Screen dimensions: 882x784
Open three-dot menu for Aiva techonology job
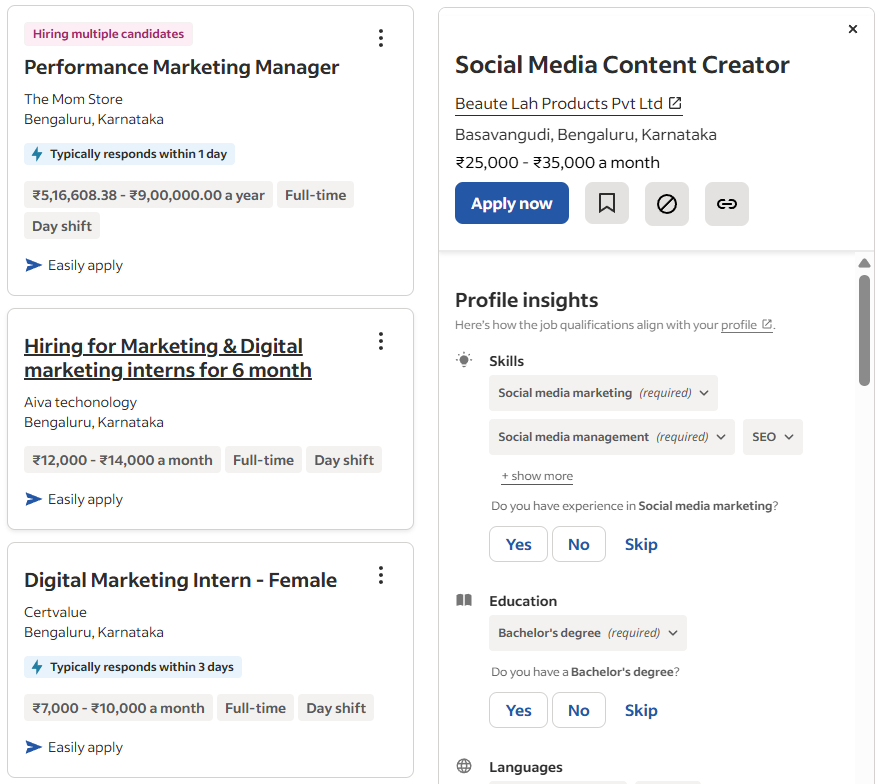point(381,341)
